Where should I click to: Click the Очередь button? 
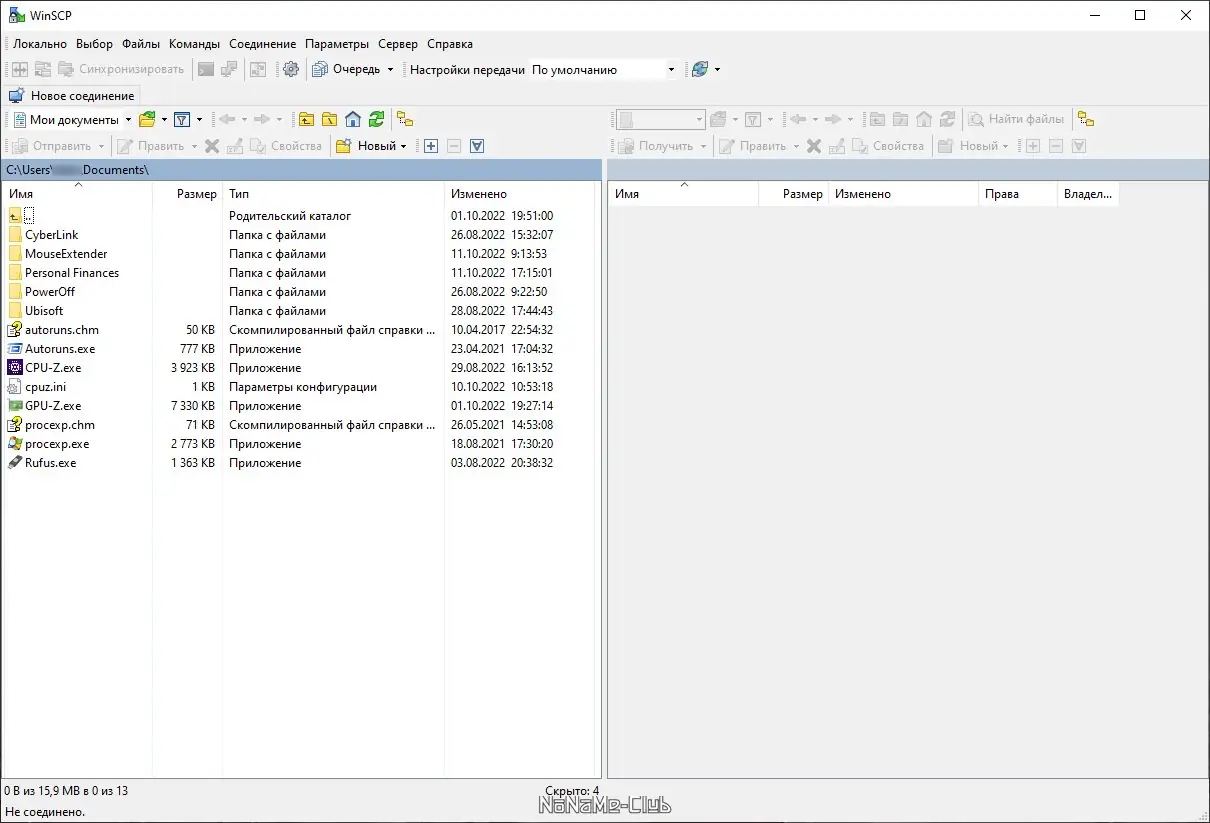tap(346, 70)
